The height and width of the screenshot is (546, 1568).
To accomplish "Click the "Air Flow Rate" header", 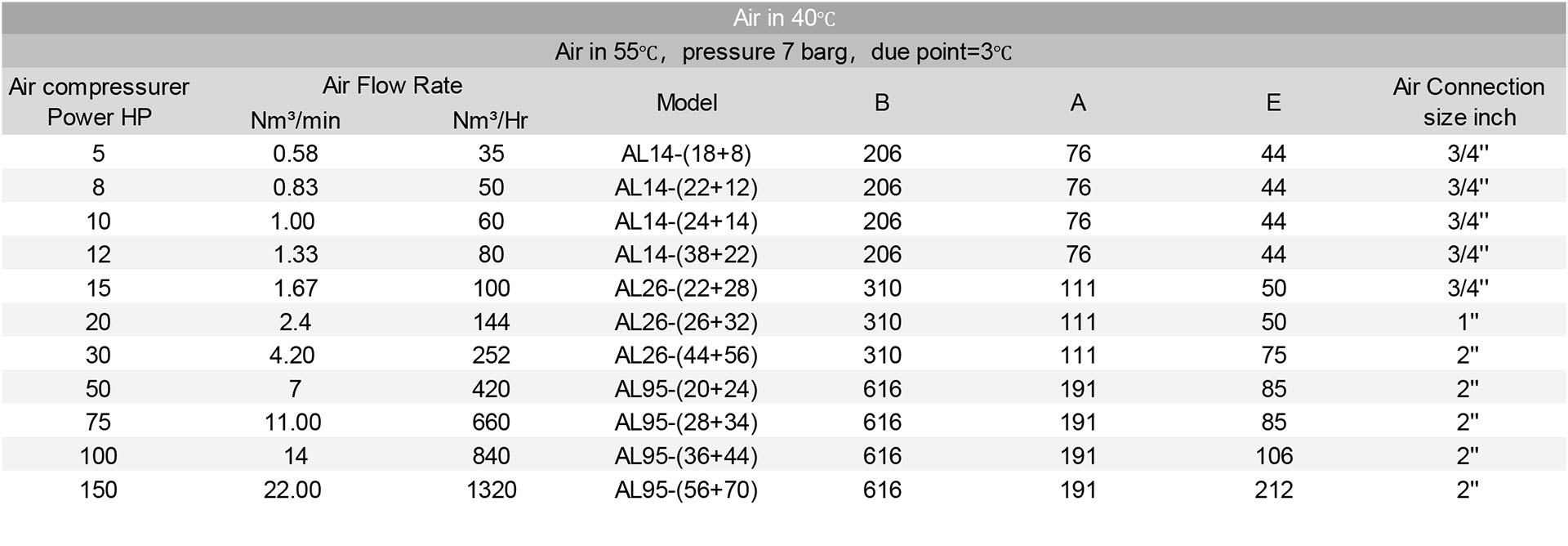I will coord(392,86).
